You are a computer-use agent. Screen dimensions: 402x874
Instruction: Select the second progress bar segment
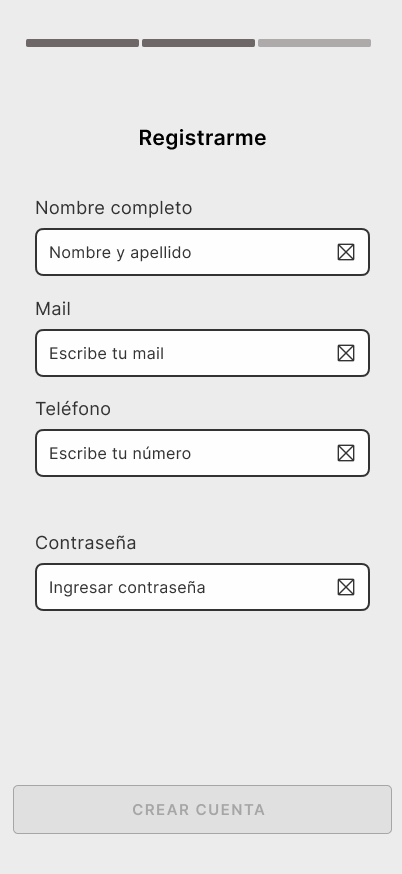[x=198, y=43]
